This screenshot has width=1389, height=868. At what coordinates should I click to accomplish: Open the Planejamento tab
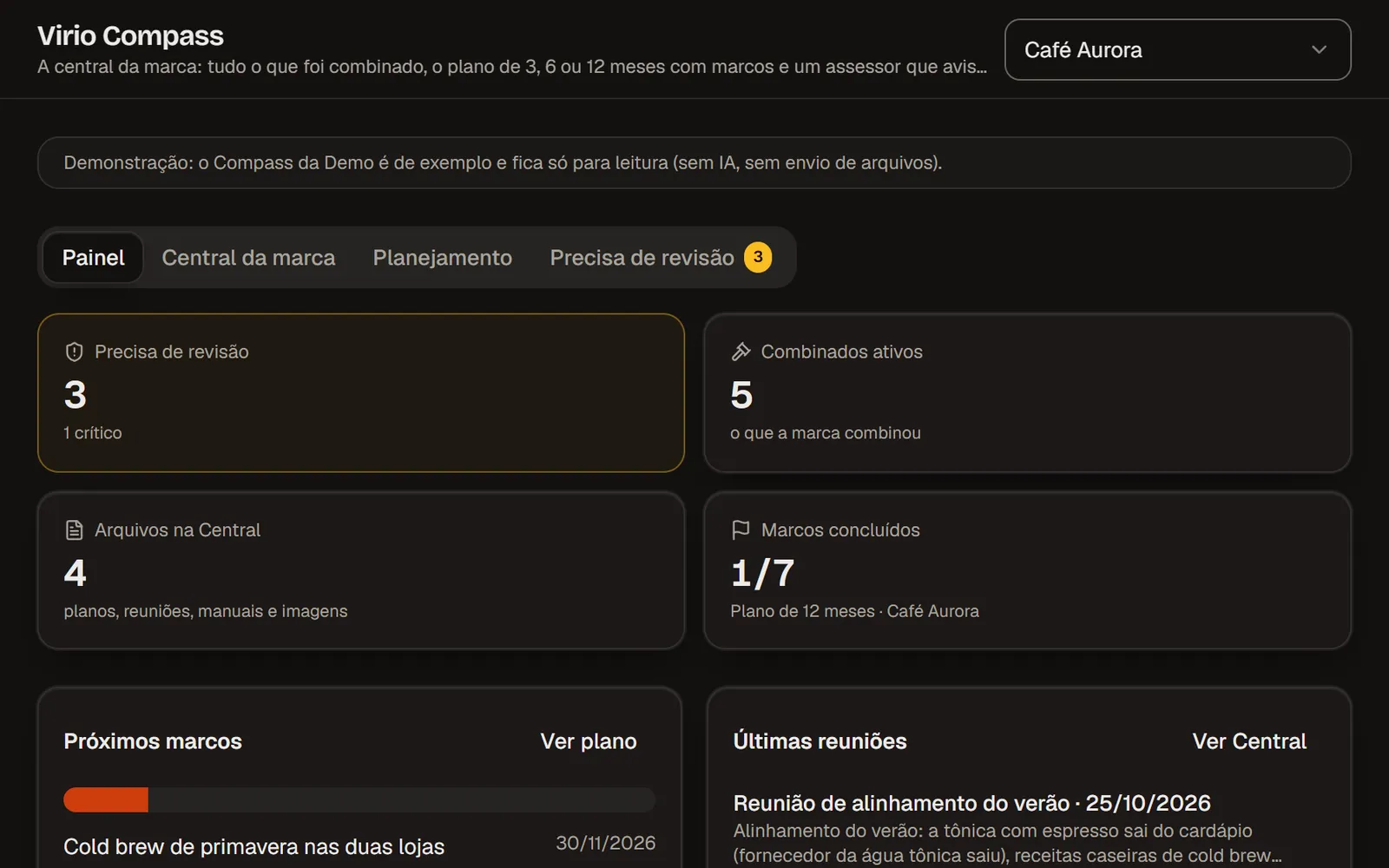[x=443, y=258]
